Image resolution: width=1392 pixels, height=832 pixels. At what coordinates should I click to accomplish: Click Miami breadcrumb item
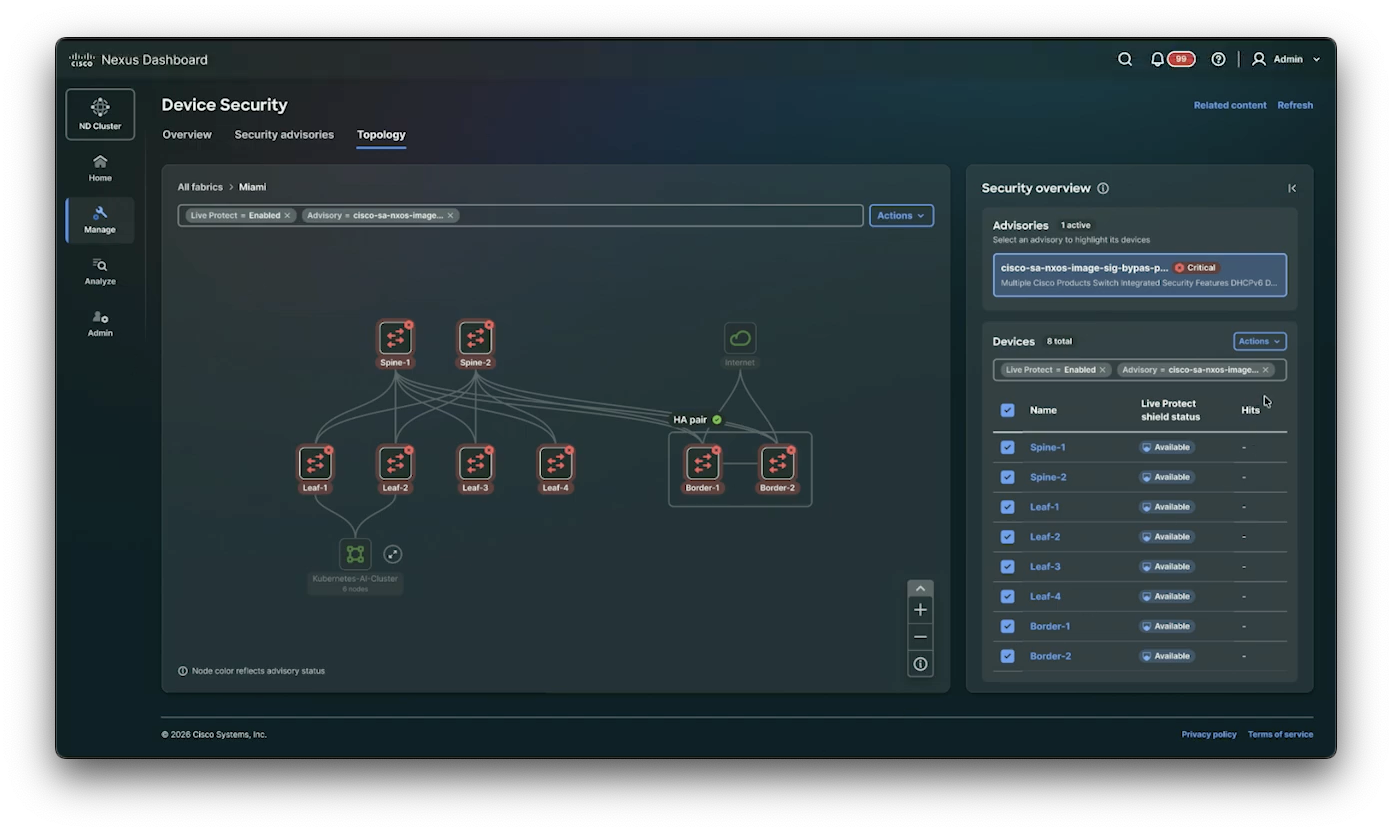click(x=252, y=187)
